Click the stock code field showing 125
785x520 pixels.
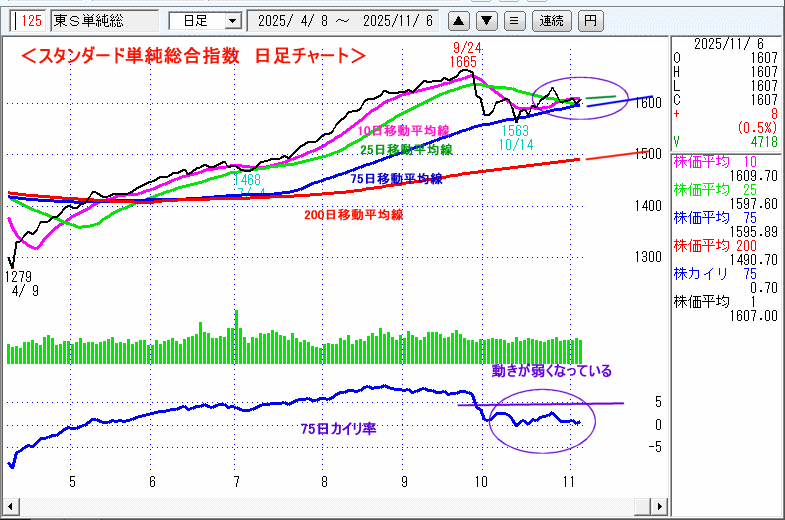click(x=30, y=20)
